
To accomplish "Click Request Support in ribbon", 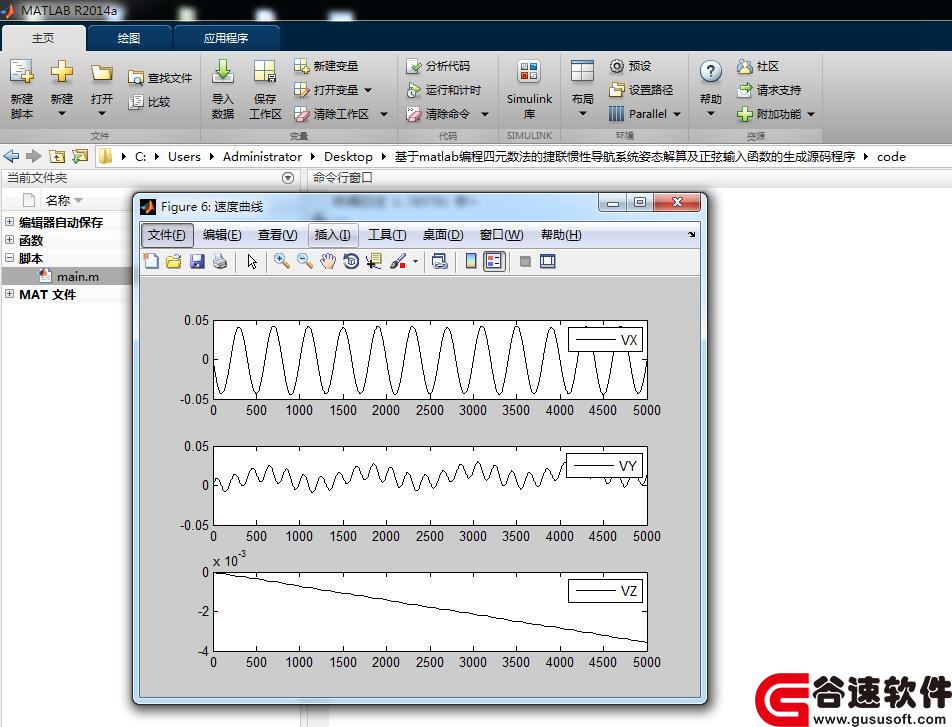I will click(769, 90).
